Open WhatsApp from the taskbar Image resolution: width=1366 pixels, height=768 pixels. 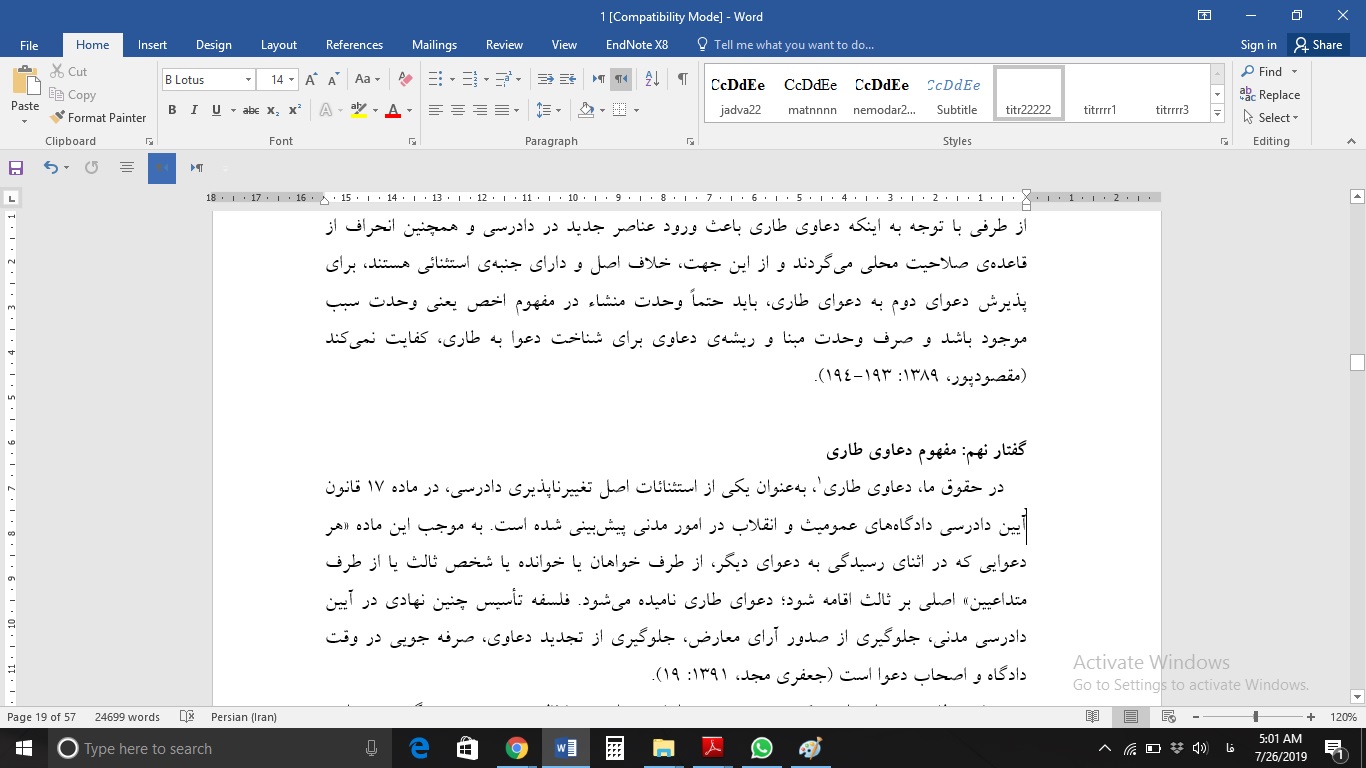pos(761,748)
